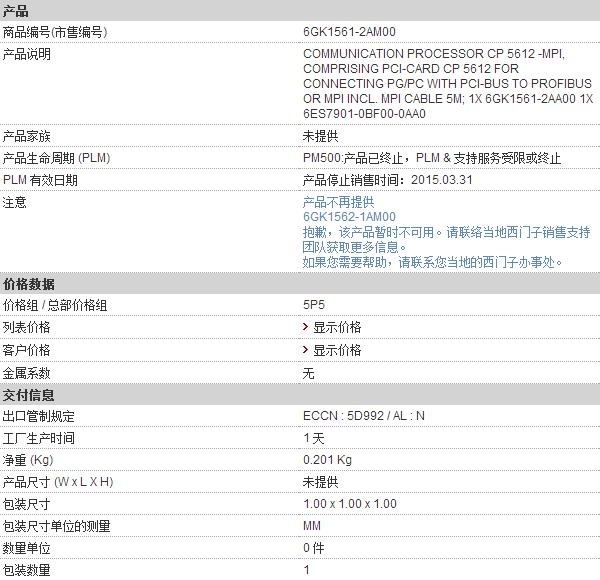Click the price group value 5P5
The width and height of the screenshot is (600, 580).
click(314, 305)
